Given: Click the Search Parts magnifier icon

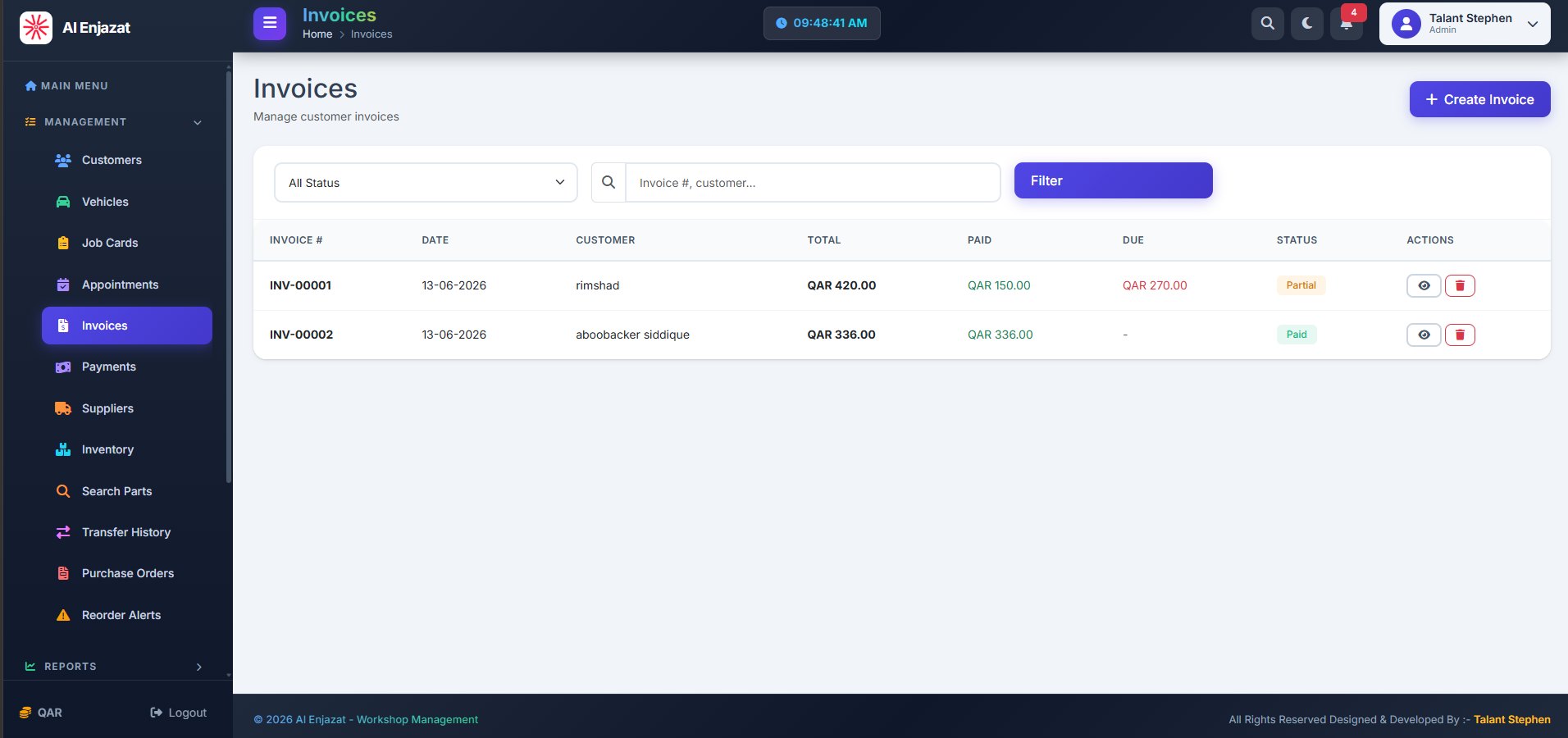Looking at the screenshot, I should point(63,491).
